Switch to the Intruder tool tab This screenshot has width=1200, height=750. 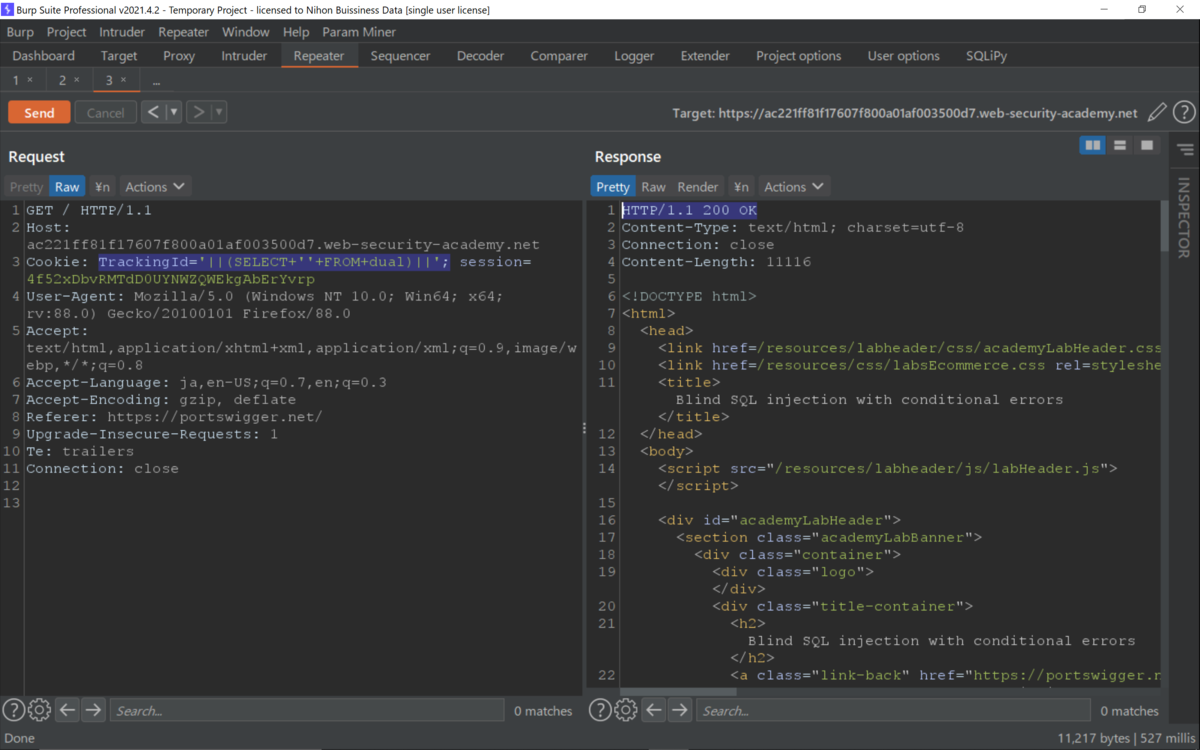pyautogui.click(x=244, y=56)
